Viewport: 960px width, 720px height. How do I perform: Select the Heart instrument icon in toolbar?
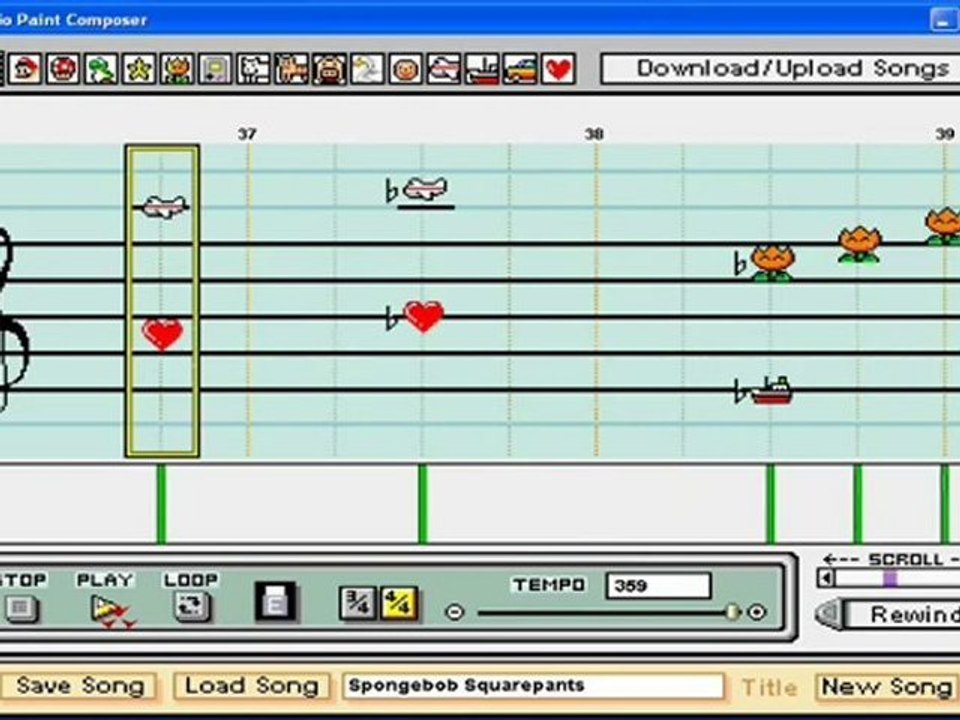[x=558, y=69]
